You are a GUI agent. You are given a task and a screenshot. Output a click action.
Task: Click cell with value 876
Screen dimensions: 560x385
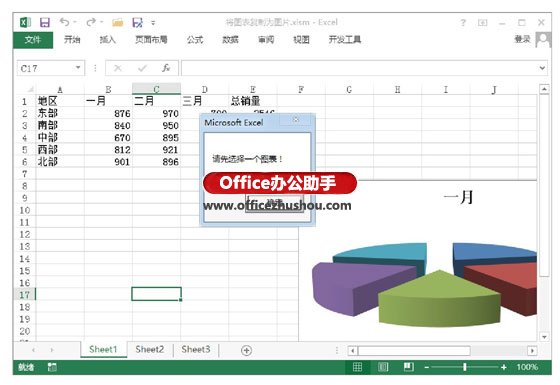pos(108,114)
